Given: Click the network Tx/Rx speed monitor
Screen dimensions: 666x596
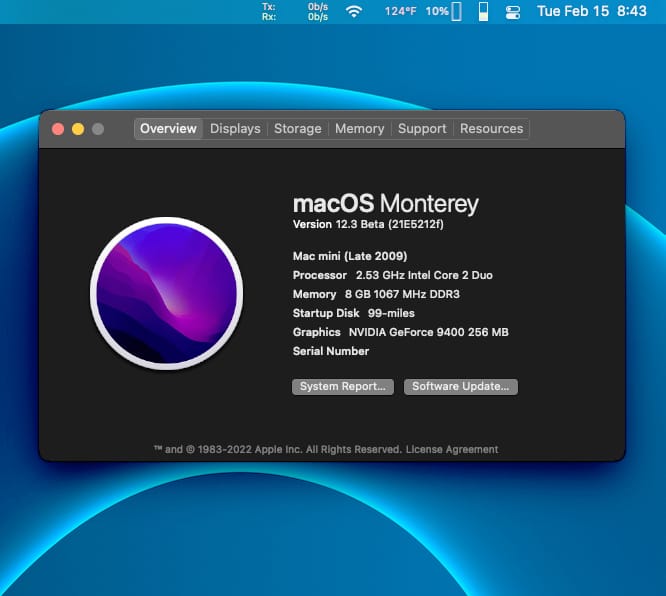Looking at the screenshot, I should [x=295, y=12].
